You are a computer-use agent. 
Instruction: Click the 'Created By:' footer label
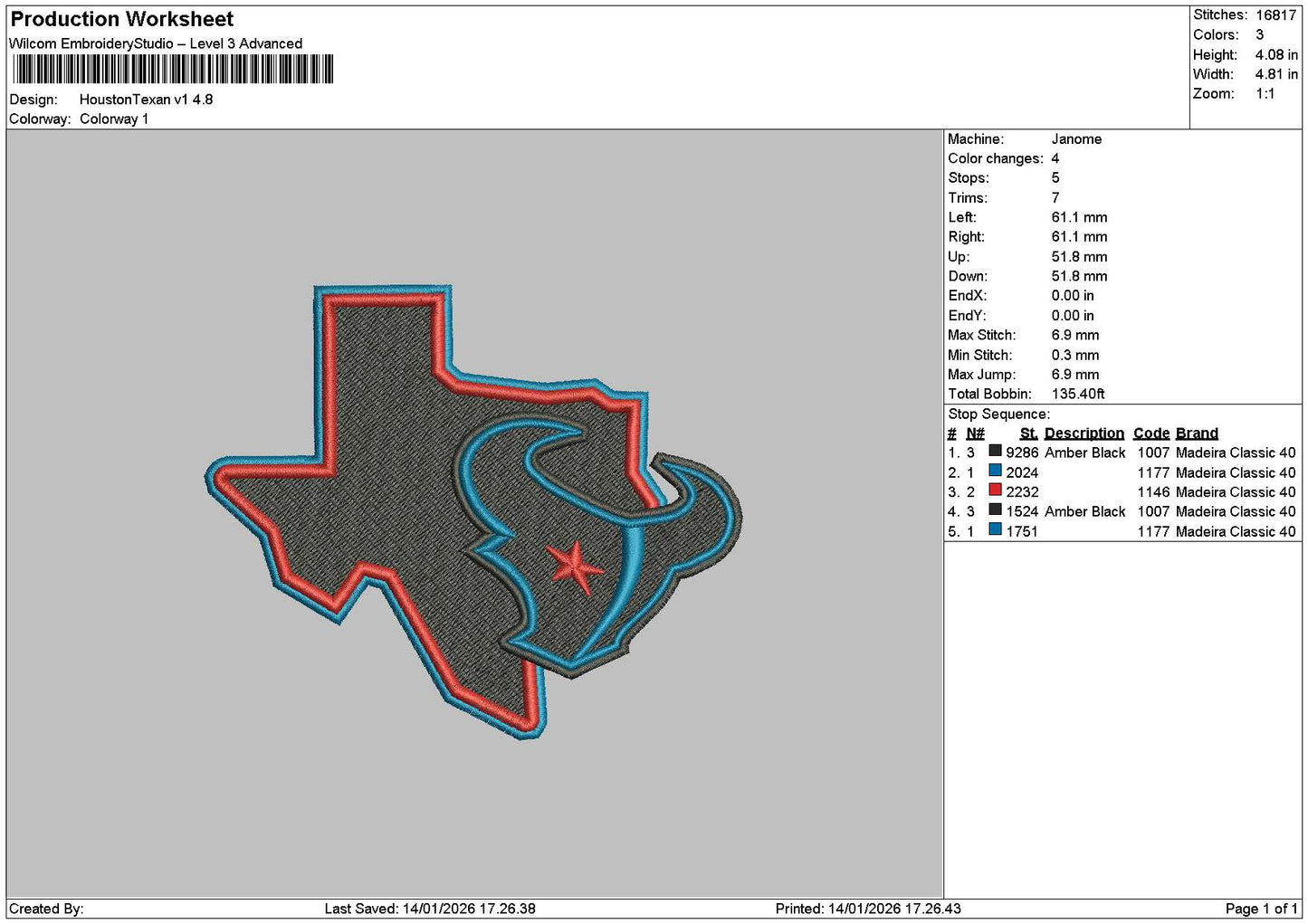(x=46, y=909)
